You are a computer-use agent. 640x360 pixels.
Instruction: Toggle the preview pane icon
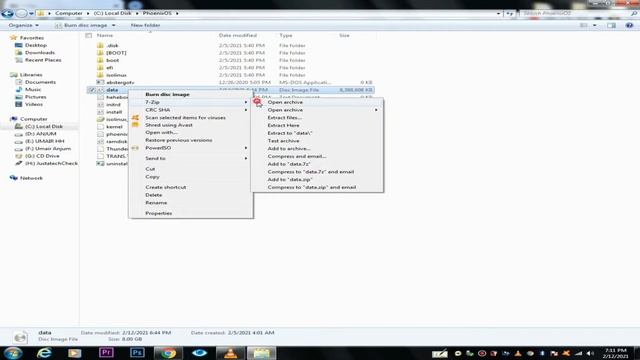[x=611, y=25]
